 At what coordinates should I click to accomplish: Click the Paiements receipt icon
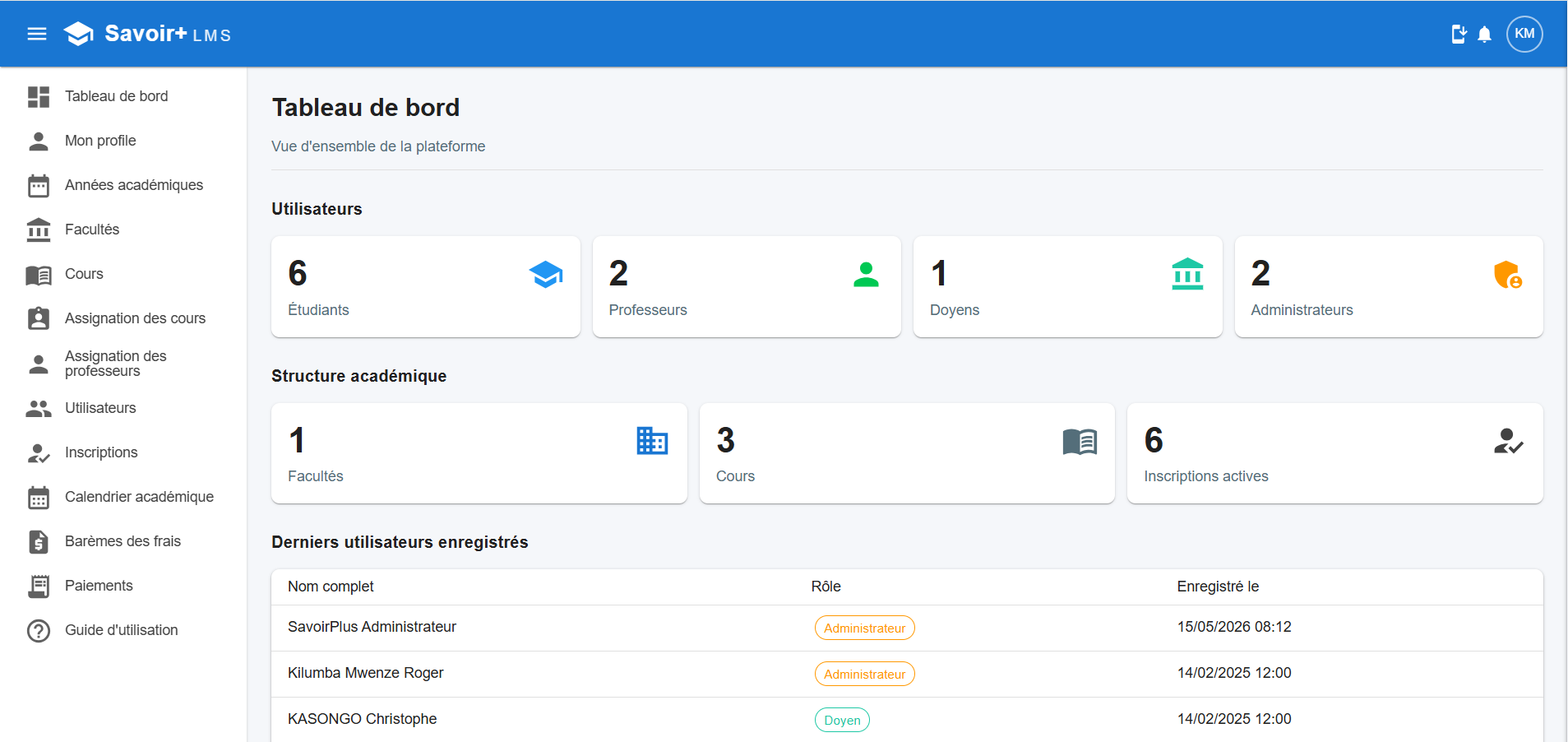click(x=39, y=586)
